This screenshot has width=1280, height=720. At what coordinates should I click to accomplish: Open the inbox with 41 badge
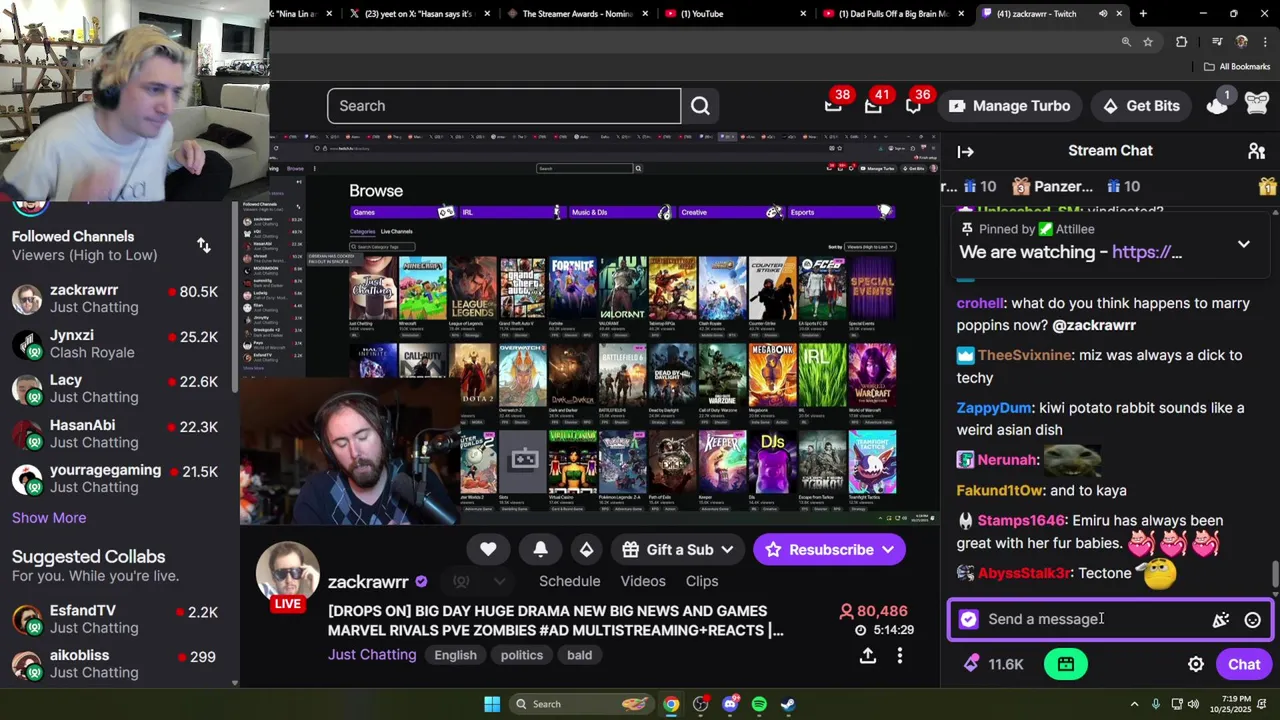click(873, 106)
